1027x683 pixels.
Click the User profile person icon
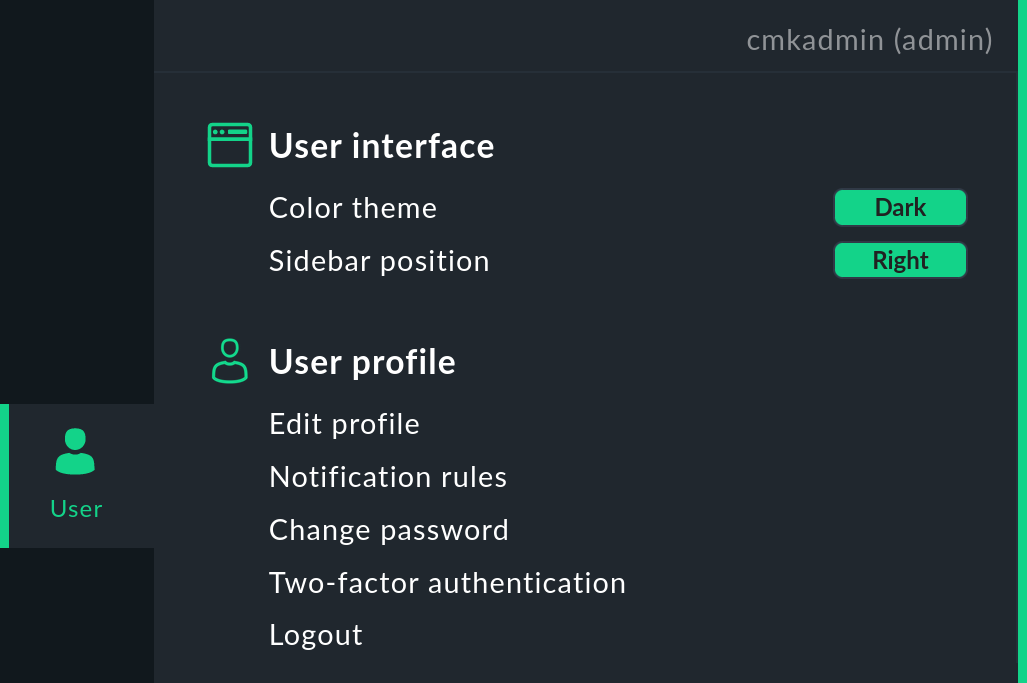(x=230, y=361)
